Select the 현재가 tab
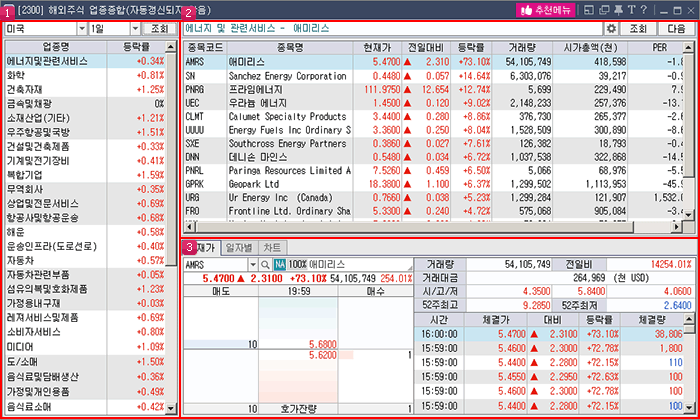The height and width of the screenshot is (420, 700). click(x=202, y=248)
